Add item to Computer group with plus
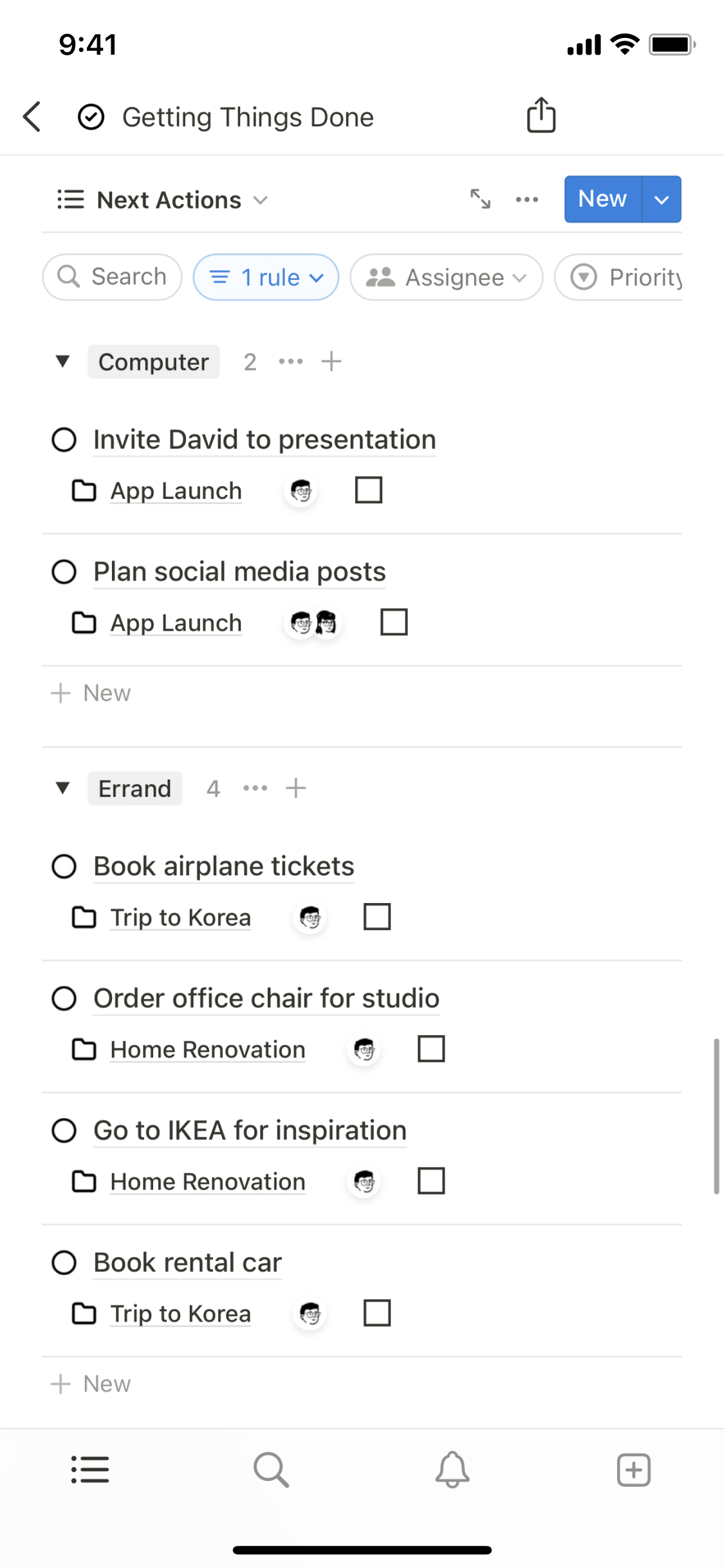 pos(331,362)
